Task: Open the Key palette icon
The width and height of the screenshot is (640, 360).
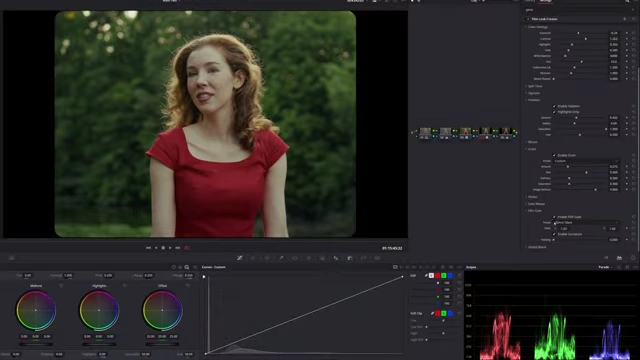Action: (x=350, y=258)
